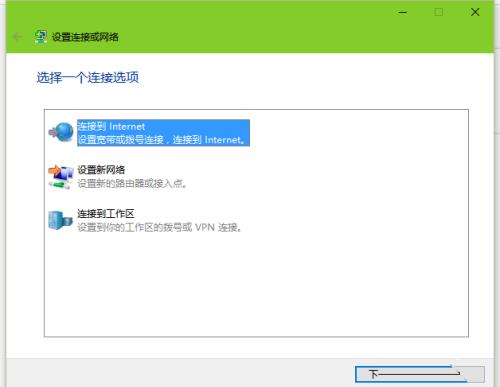Click the gray footer area left of Next
The width and height of the screenshot is (500, 387).
180,373
